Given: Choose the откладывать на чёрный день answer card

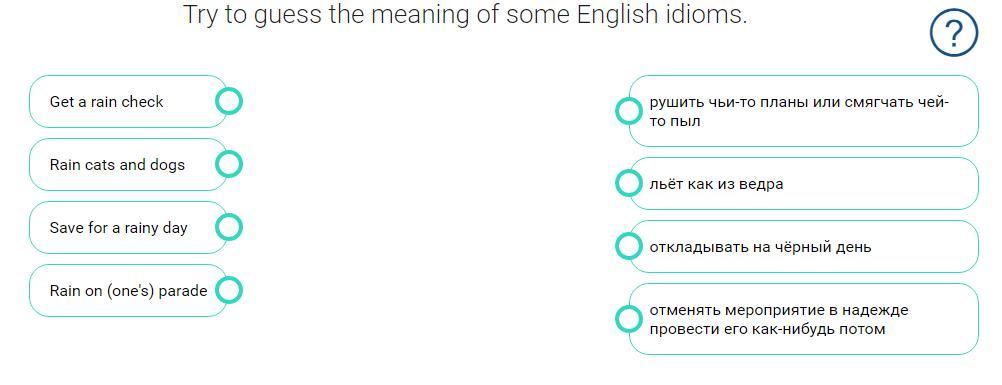Looking at the screenshot, I should (804, 246).
